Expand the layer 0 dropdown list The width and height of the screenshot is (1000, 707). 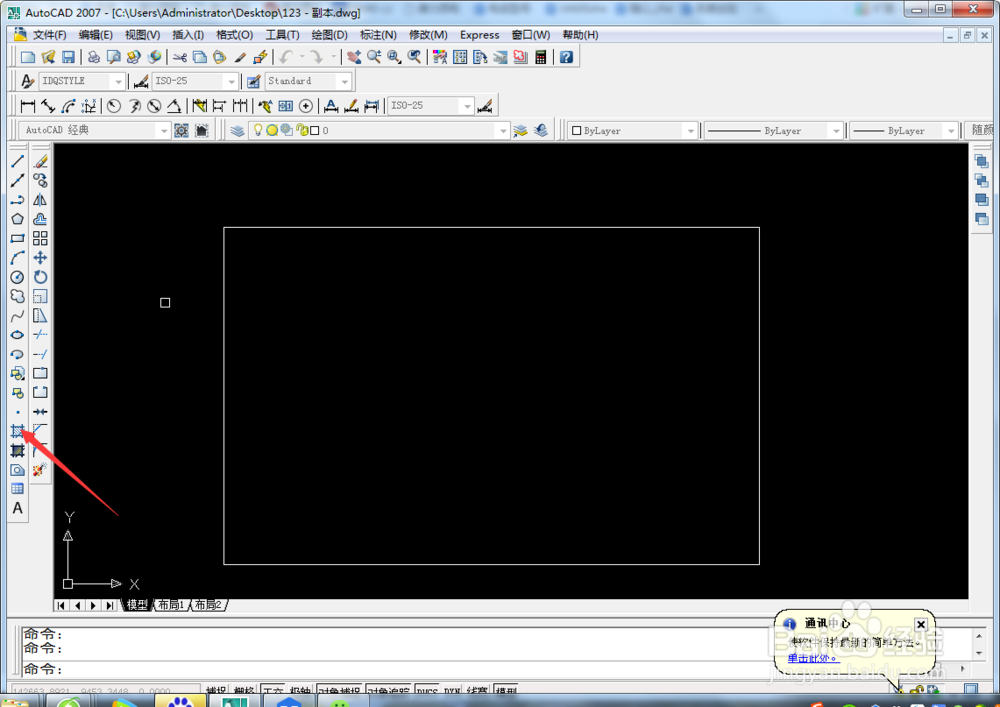click(503, 131)
